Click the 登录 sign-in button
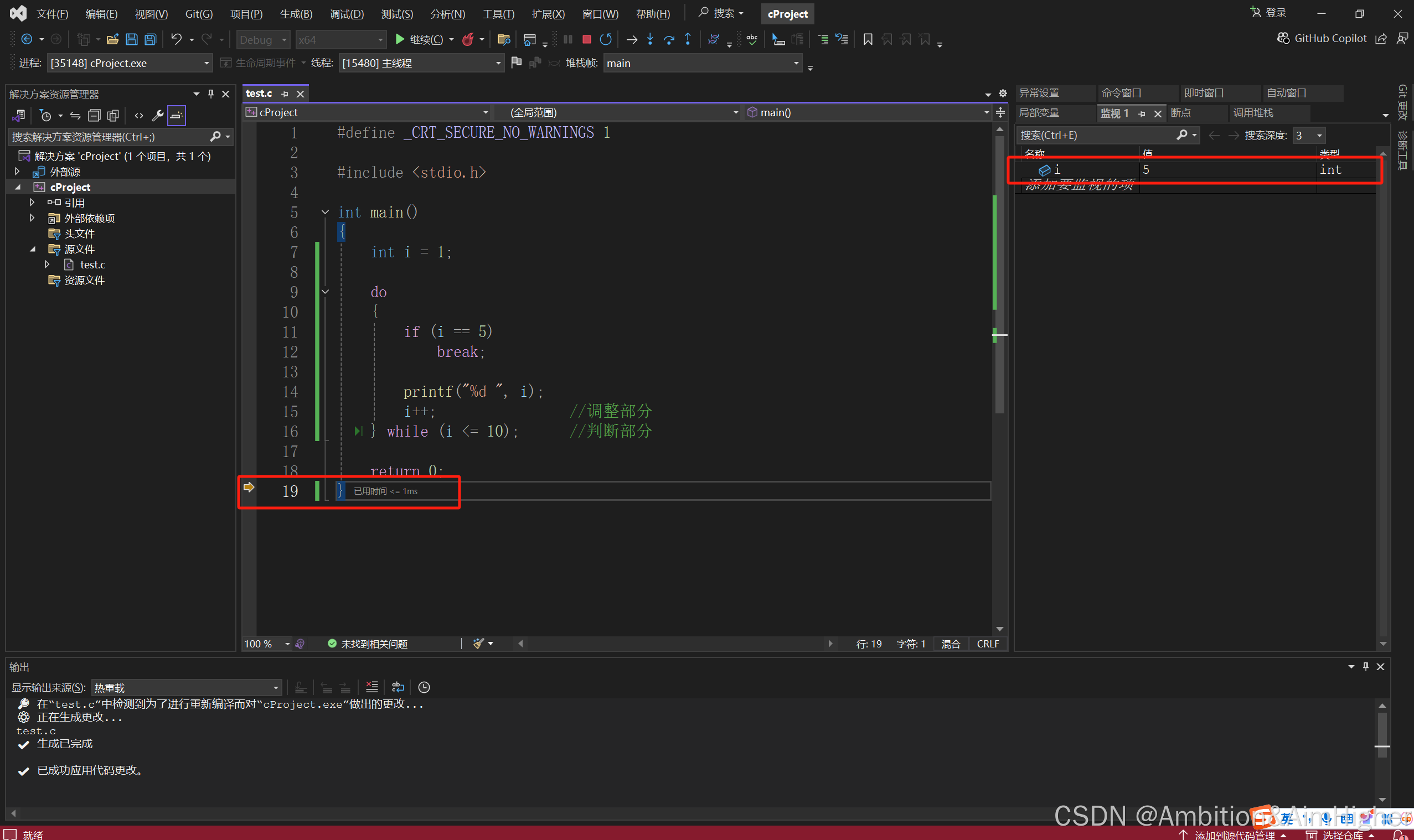1414x840 pixels. pyautogui.click(x=1268, y=13)
